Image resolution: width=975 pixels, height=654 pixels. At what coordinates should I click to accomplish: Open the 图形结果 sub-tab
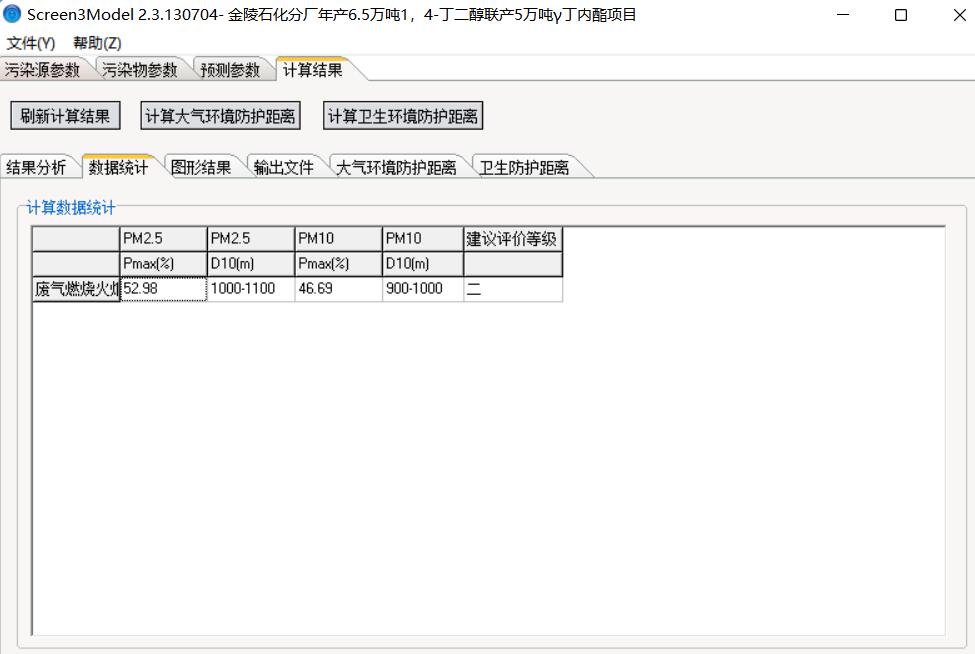coord(201,167)
